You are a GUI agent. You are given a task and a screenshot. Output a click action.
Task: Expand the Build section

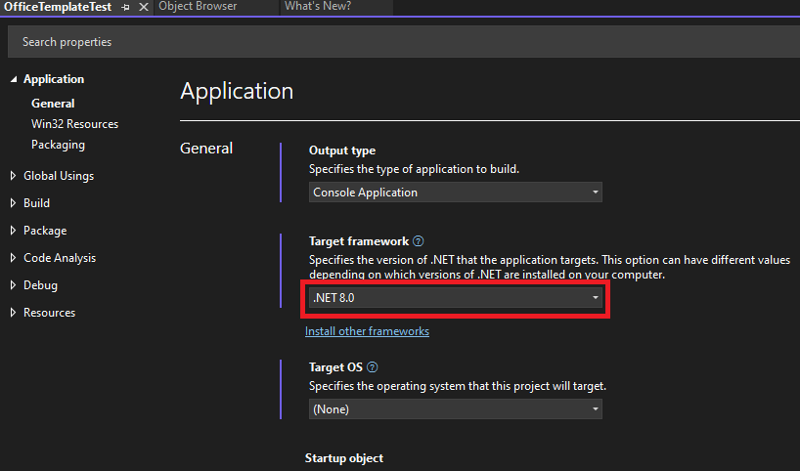pyautogui.click(x=13, y=203)
